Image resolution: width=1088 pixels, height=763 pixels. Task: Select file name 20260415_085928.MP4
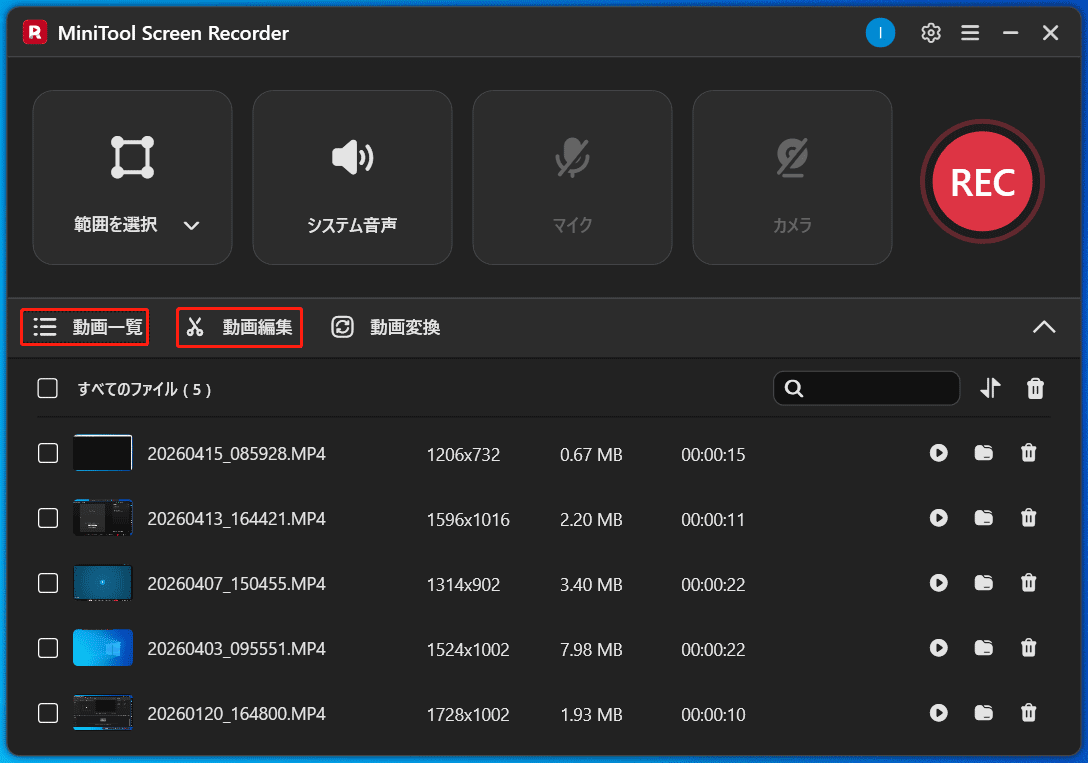(237, 454)
